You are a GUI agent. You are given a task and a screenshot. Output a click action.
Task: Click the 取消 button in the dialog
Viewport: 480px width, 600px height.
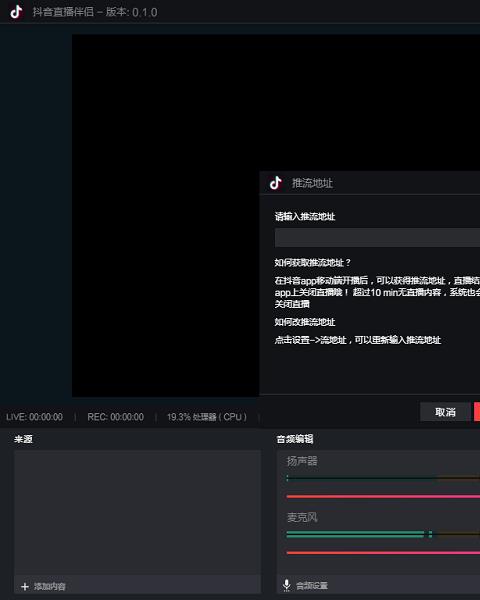click(x=445, y=412)
